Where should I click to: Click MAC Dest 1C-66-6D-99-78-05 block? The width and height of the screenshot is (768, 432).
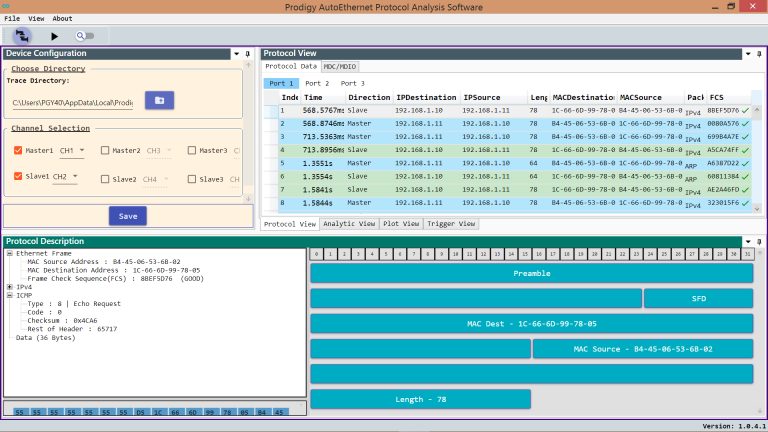tap(531, 324)
